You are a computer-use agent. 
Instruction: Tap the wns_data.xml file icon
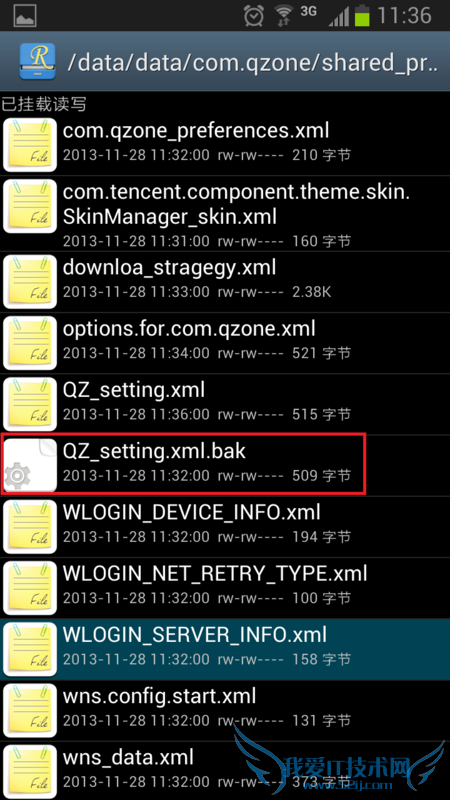click(x=30, y=771)
